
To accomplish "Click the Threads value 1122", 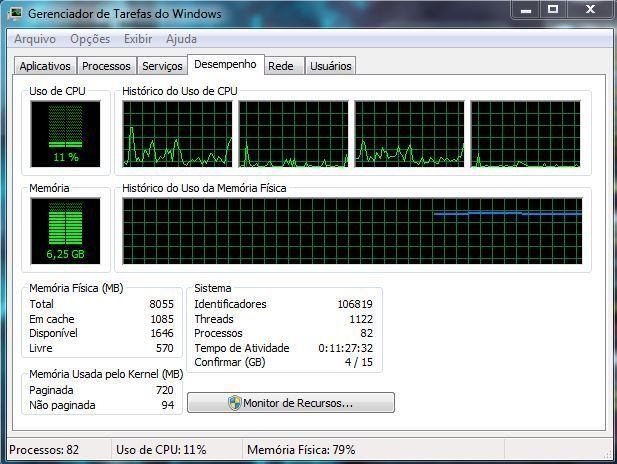I will pos(361,319).
